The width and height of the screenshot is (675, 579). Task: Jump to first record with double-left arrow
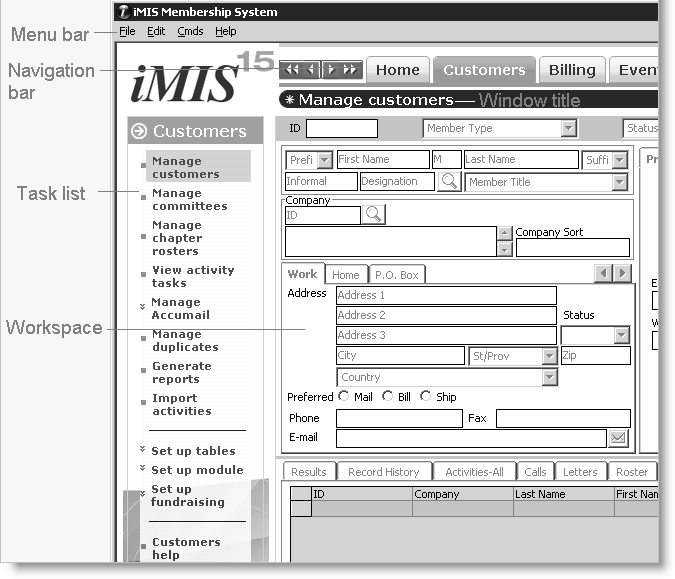(292, 70)
